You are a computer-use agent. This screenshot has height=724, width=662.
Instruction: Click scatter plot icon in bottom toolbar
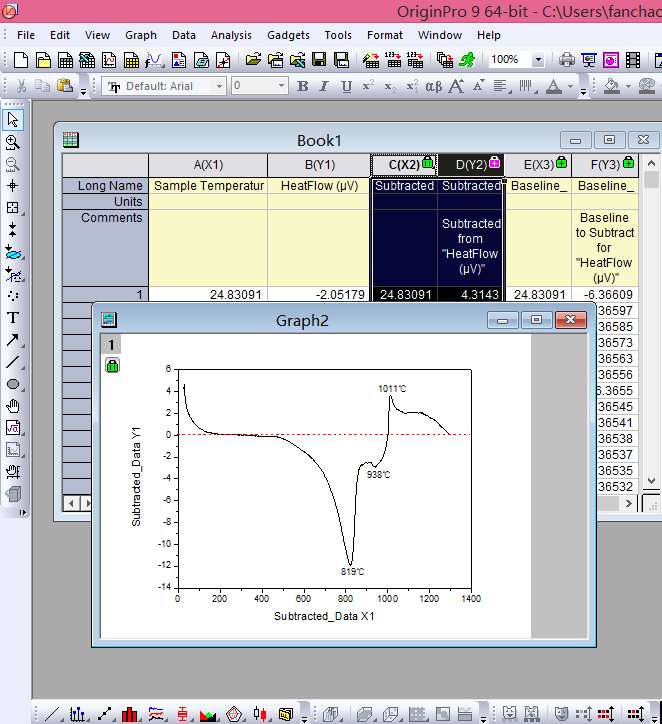(x=78, y=714)
